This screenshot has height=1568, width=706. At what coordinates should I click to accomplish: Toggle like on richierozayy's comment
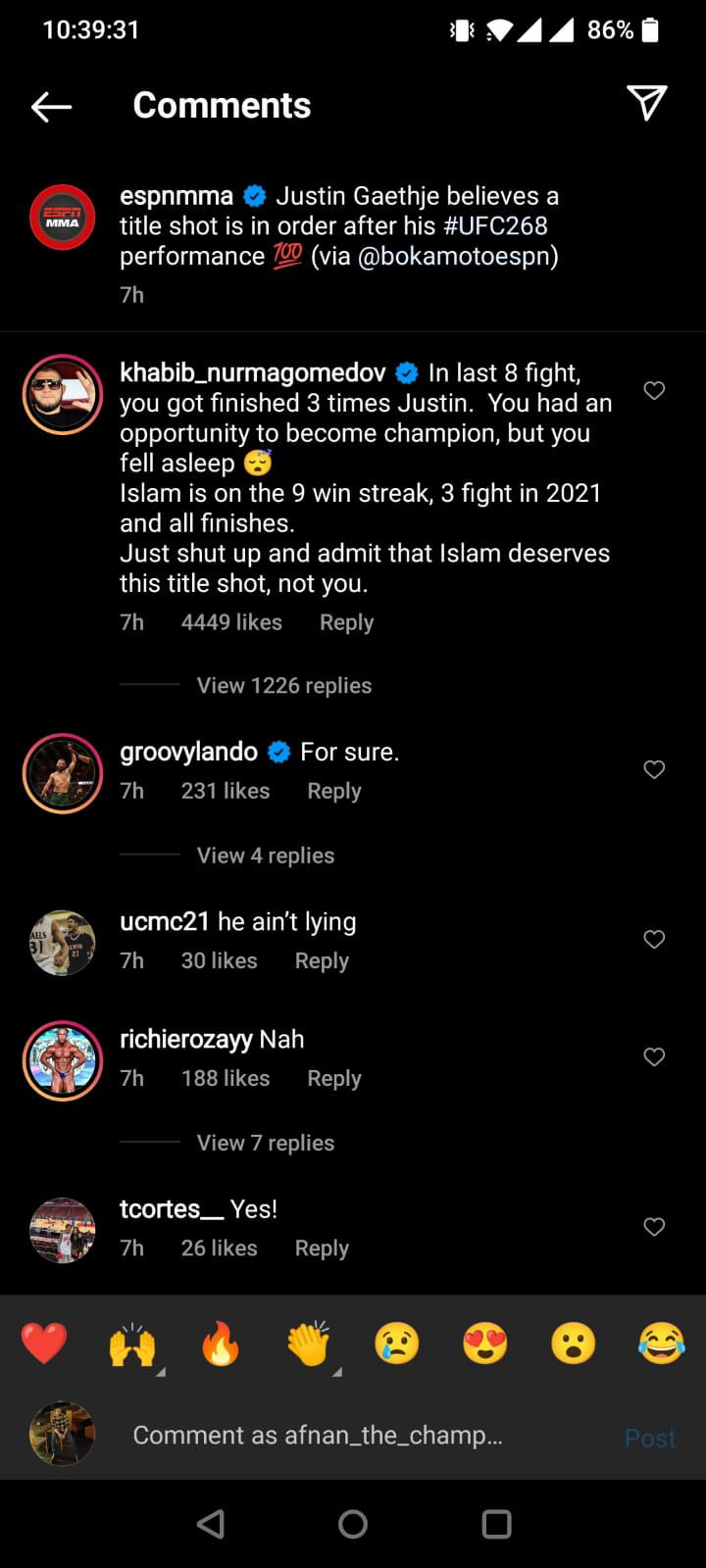click(654, 1056)
